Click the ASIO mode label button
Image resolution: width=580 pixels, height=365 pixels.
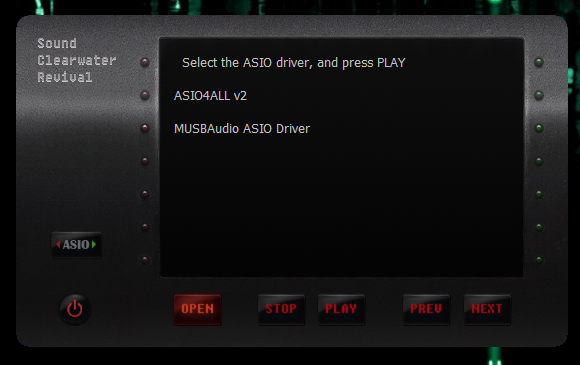point(76,244)
